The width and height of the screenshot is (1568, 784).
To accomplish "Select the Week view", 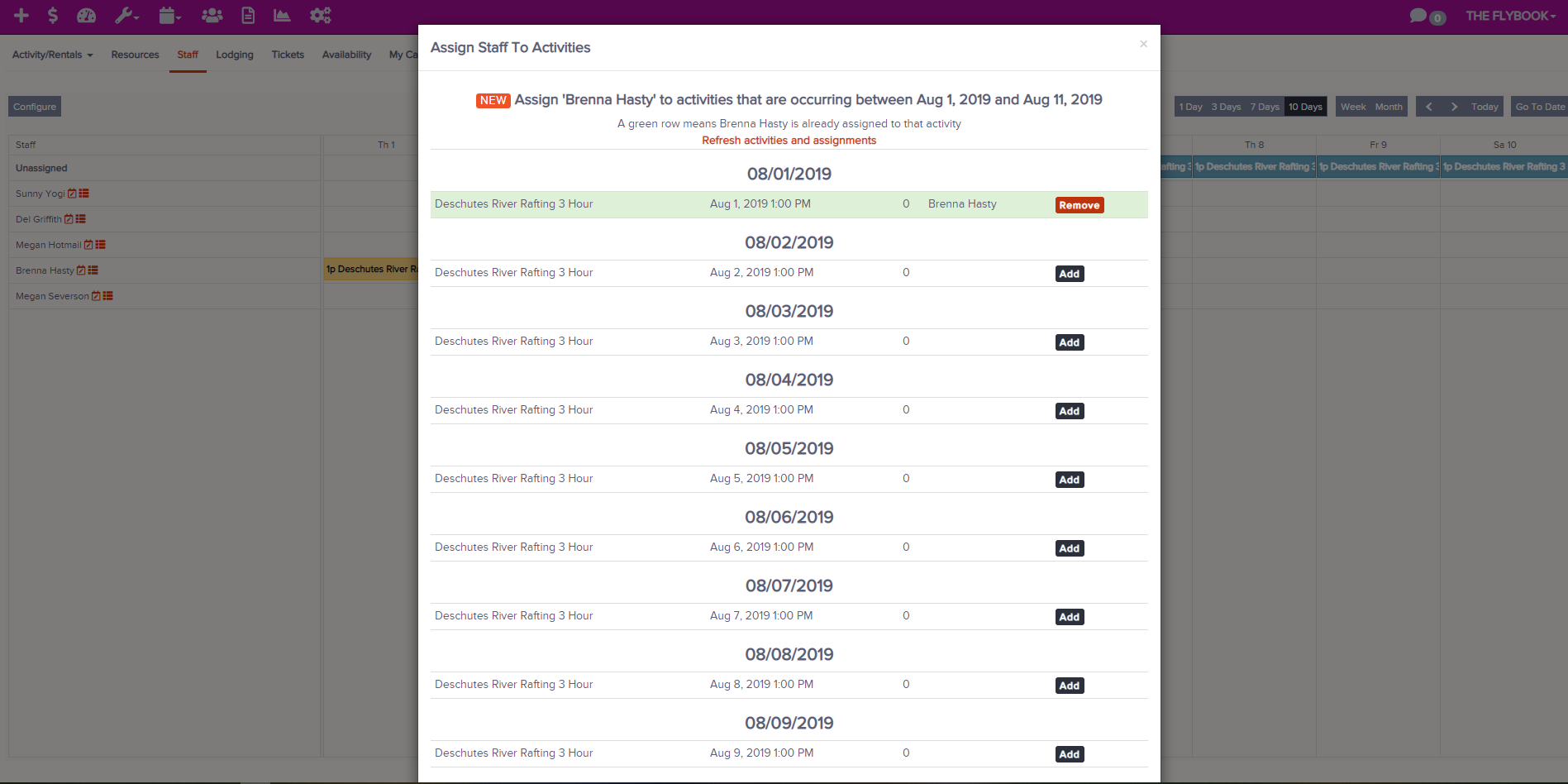I will click(x=1353, y=107).
